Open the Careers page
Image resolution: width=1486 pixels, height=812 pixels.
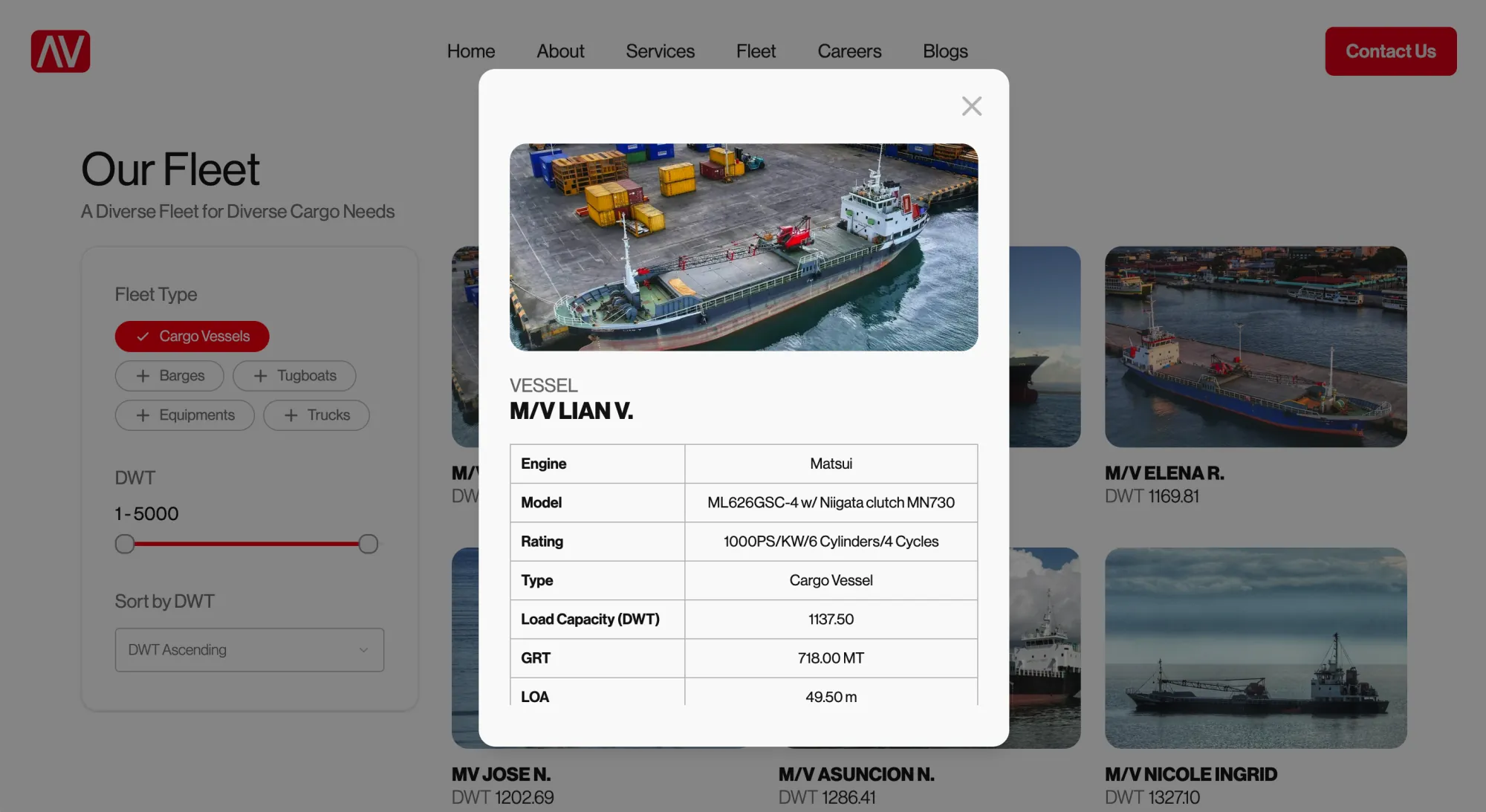(x=849, y=51)
